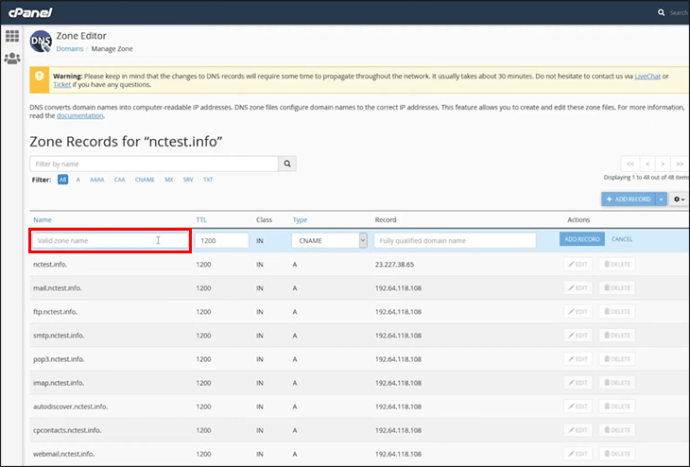Filter records by A type
The image size is (690, 467).
(78, 180)
